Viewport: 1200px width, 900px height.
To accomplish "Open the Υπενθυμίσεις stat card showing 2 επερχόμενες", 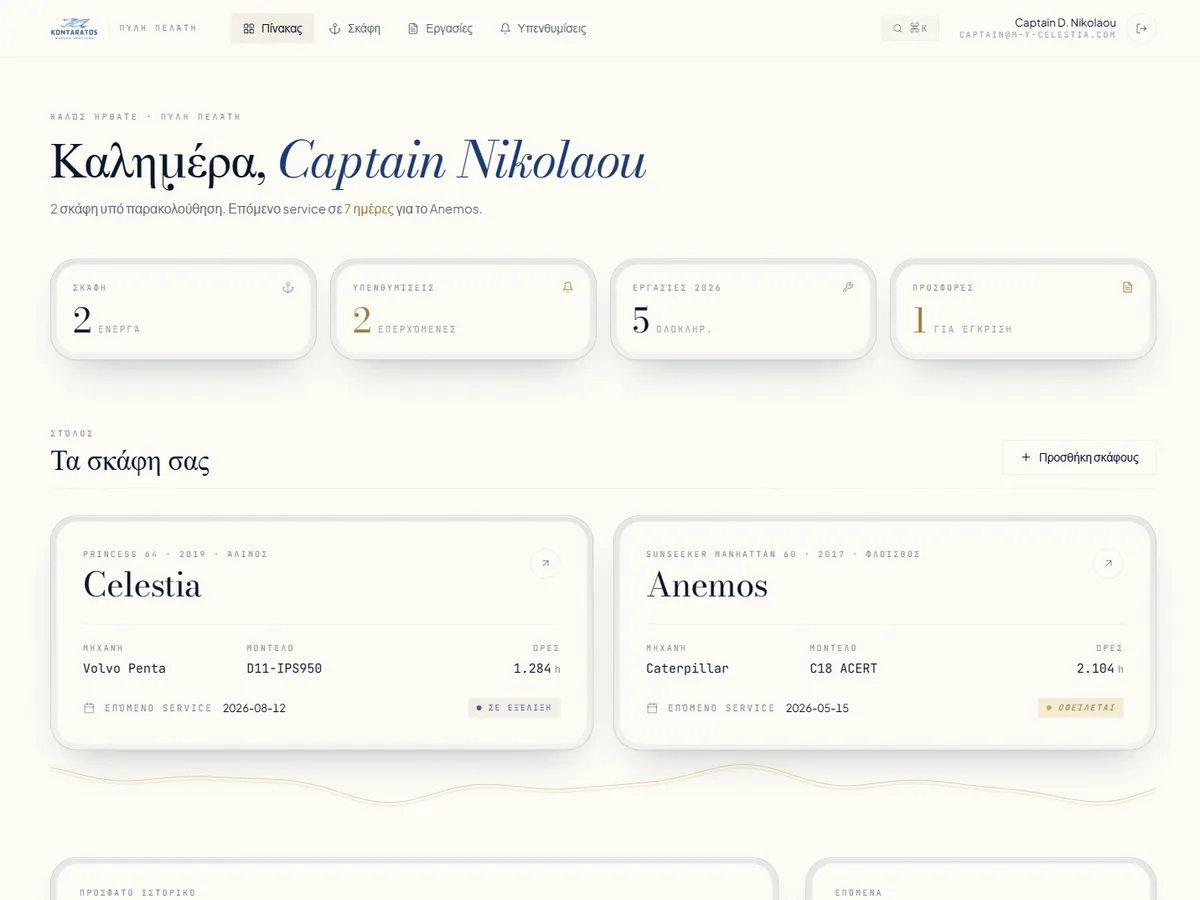I will pos(463,309).
